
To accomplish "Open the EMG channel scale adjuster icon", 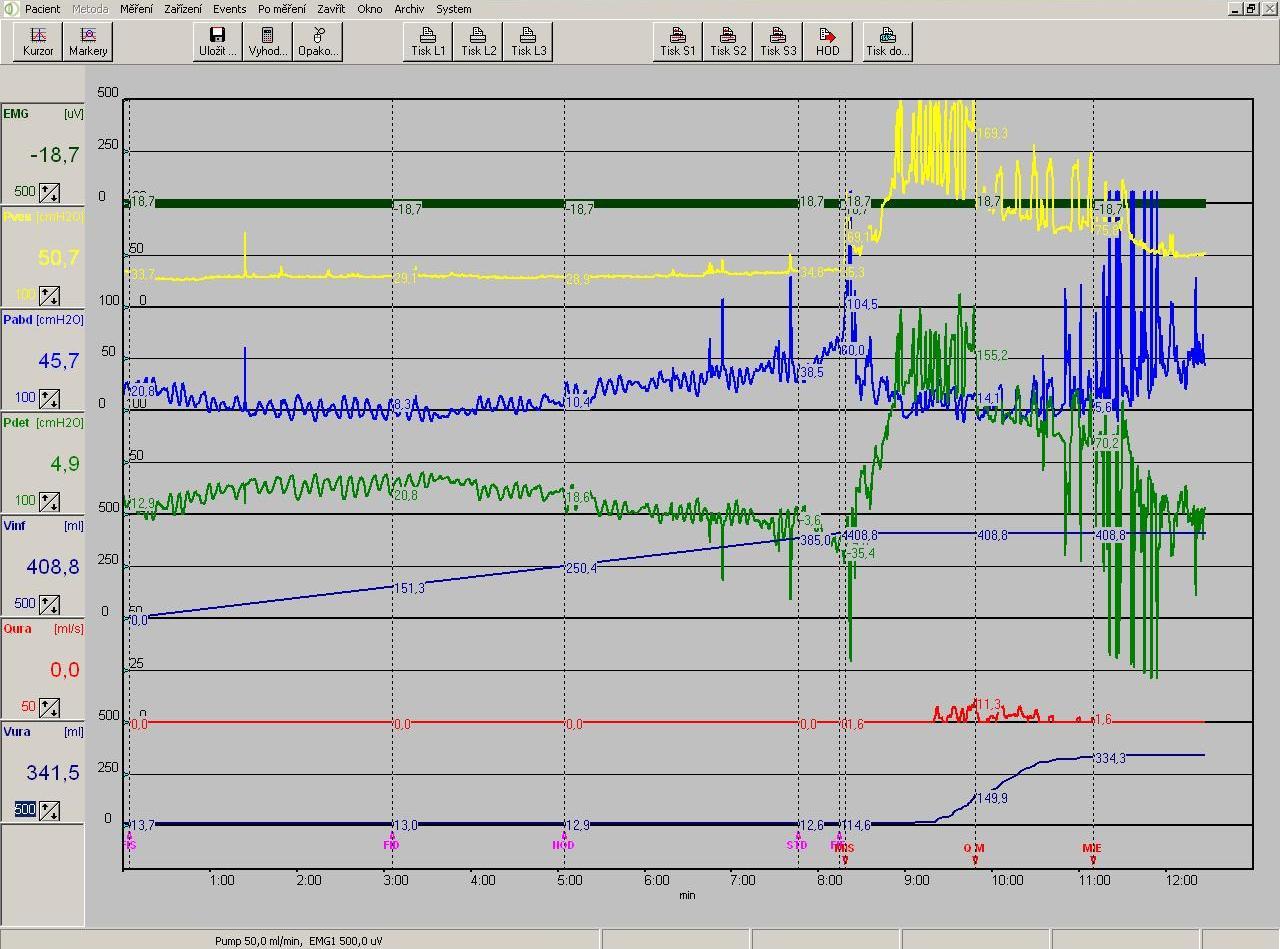I will pos(49,192).
